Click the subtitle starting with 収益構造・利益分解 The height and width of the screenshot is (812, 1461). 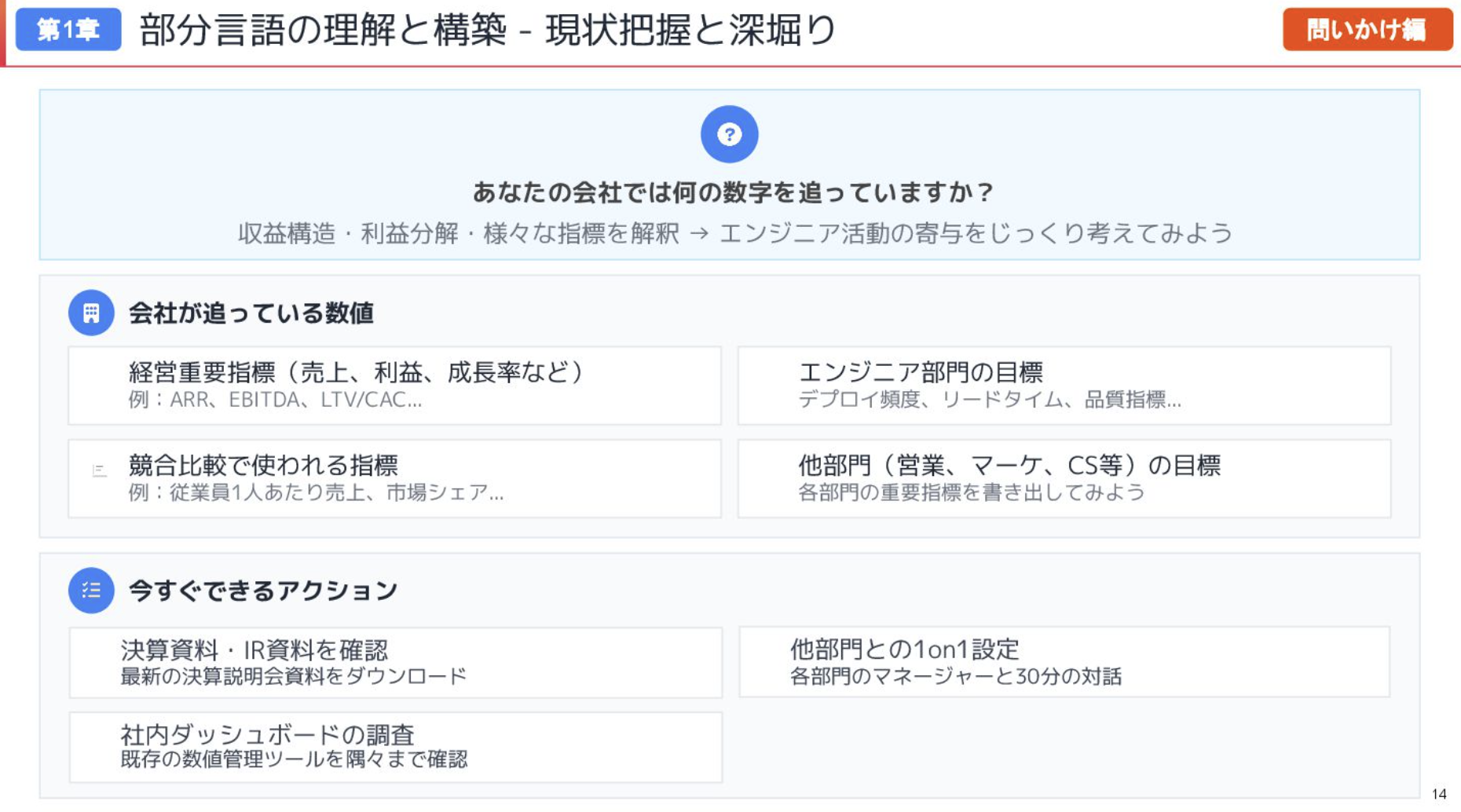tap(734, 233)
